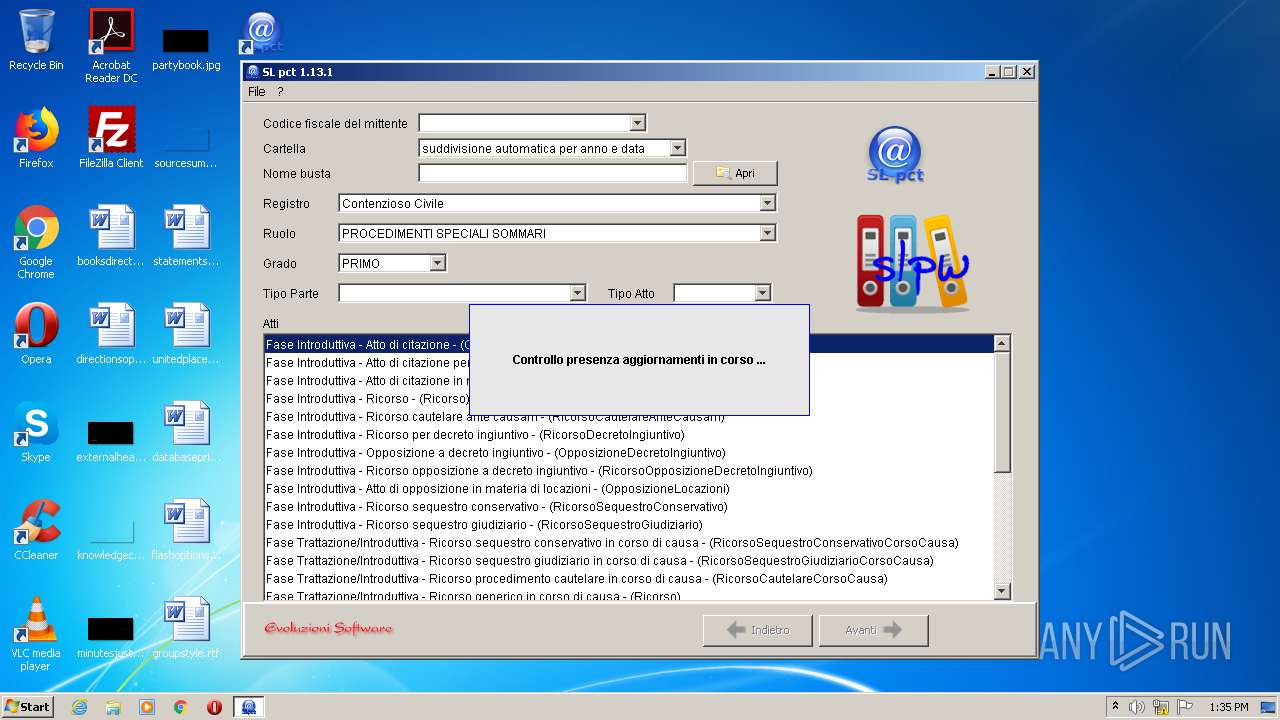The height and width of the screenshot is (720, 1280).
Task: Open unitedplace Word document icon
Action: click(186, 334)
